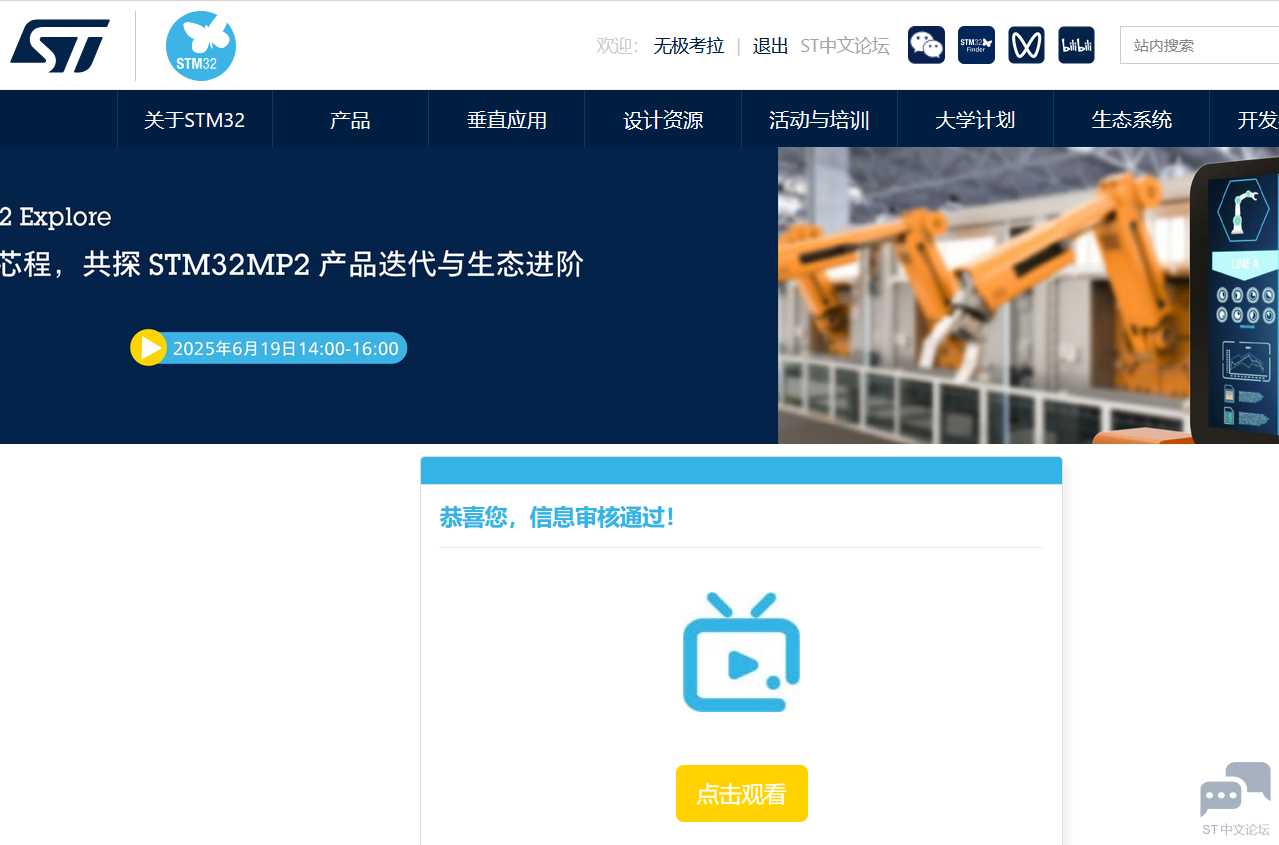
Task: Open the ST中文论坛 chat bubble icon
Action: (1236, 790)
